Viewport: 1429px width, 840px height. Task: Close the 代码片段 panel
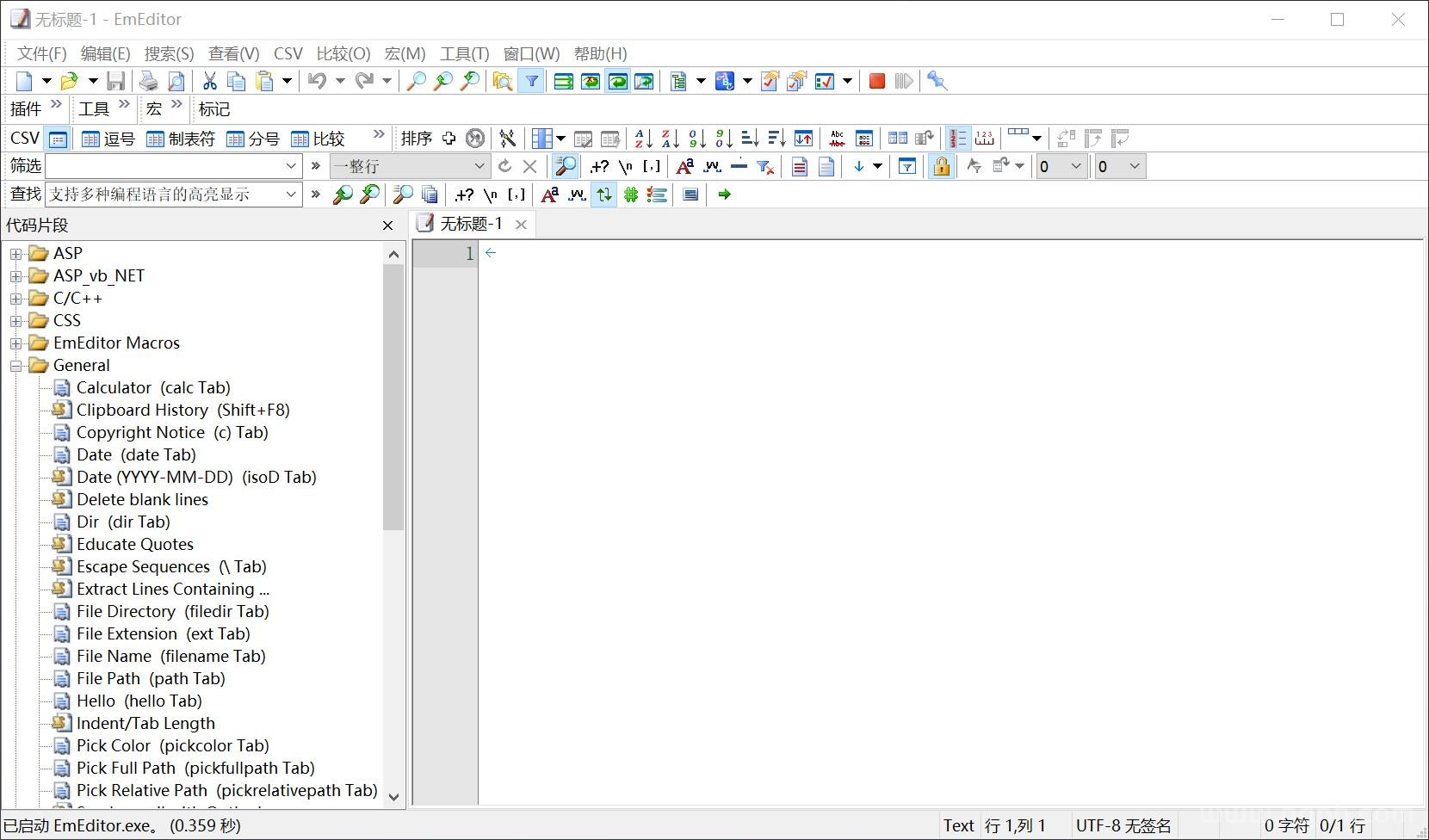coord(387,225)
